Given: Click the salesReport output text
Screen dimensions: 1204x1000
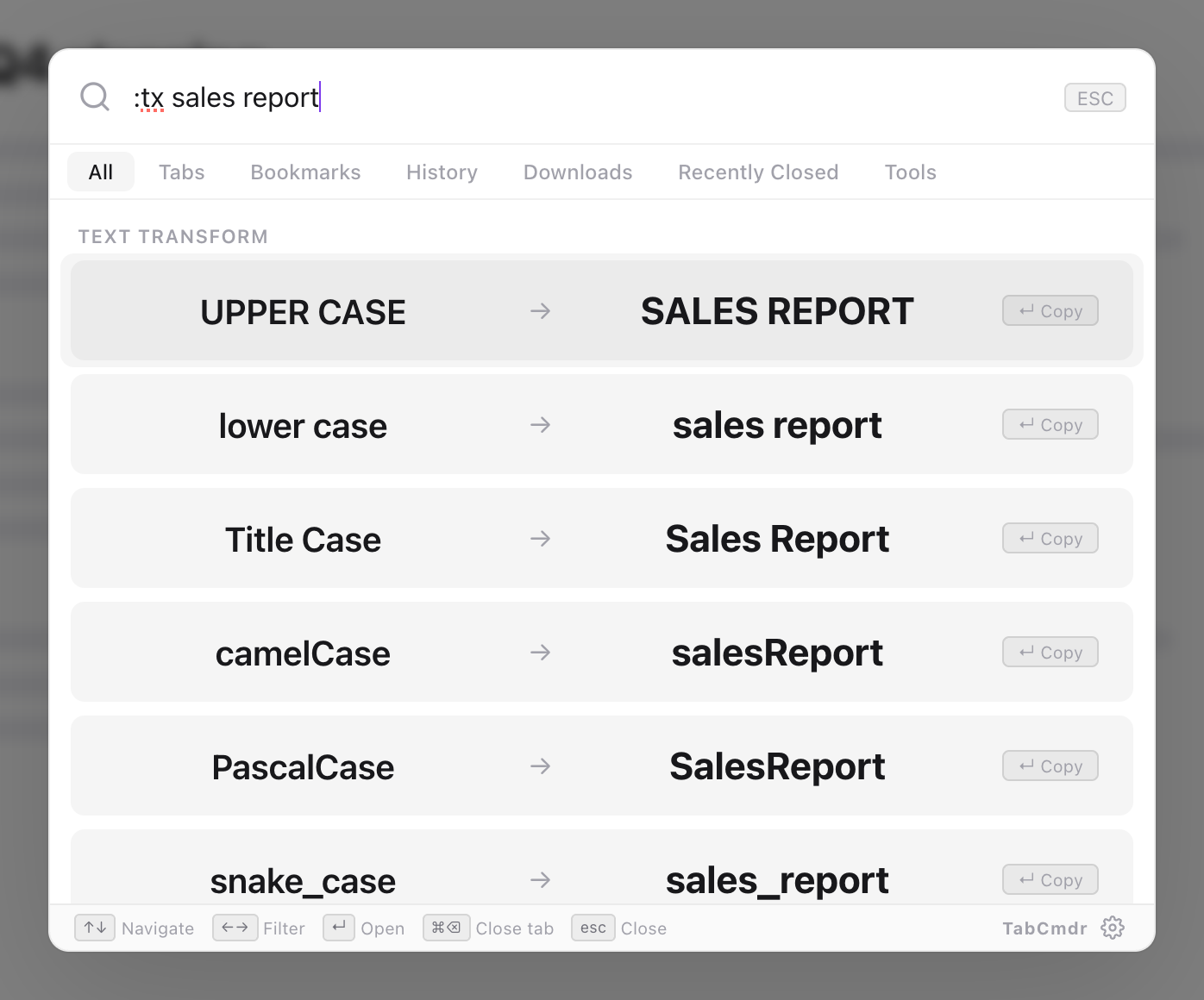Looking at the screenshot, I should click(x=777, y=653).
